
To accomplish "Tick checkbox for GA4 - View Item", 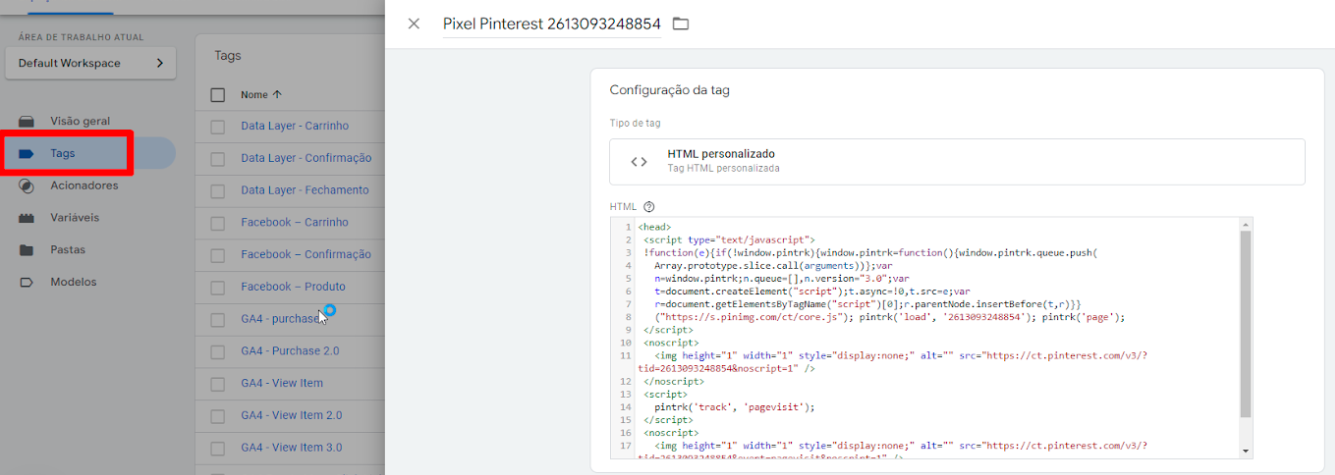I will [x=218, y=384].
